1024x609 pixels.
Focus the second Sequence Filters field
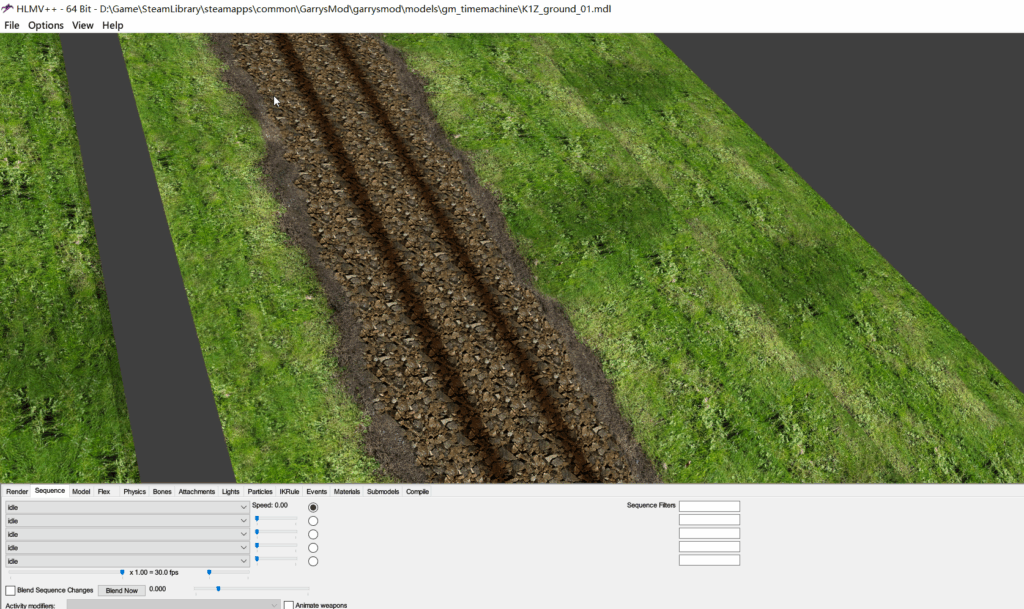(x=709, y=520)
